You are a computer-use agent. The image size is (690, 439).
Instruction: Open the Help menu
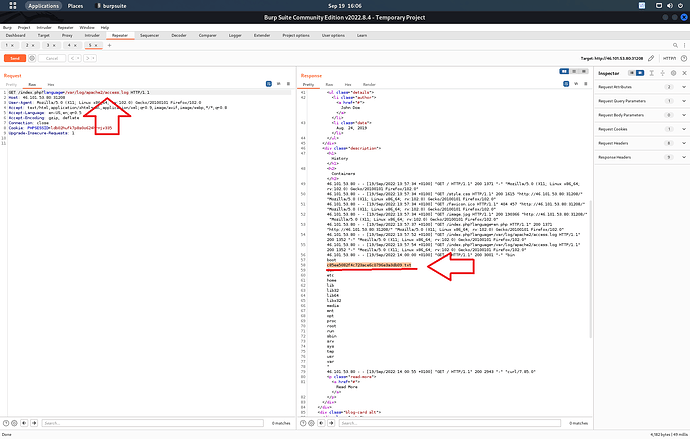coord(105,27)
